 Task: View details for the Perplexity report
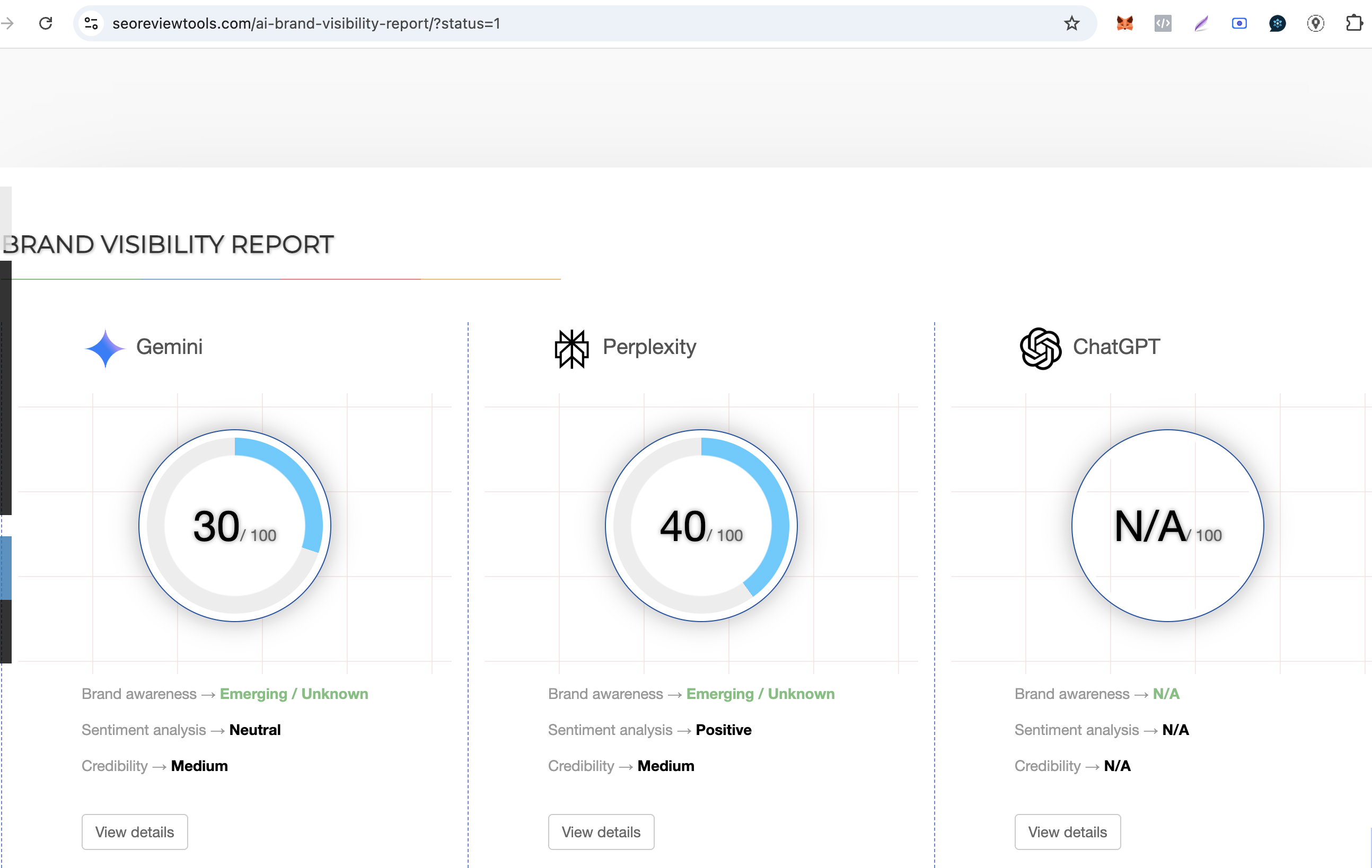601,831
